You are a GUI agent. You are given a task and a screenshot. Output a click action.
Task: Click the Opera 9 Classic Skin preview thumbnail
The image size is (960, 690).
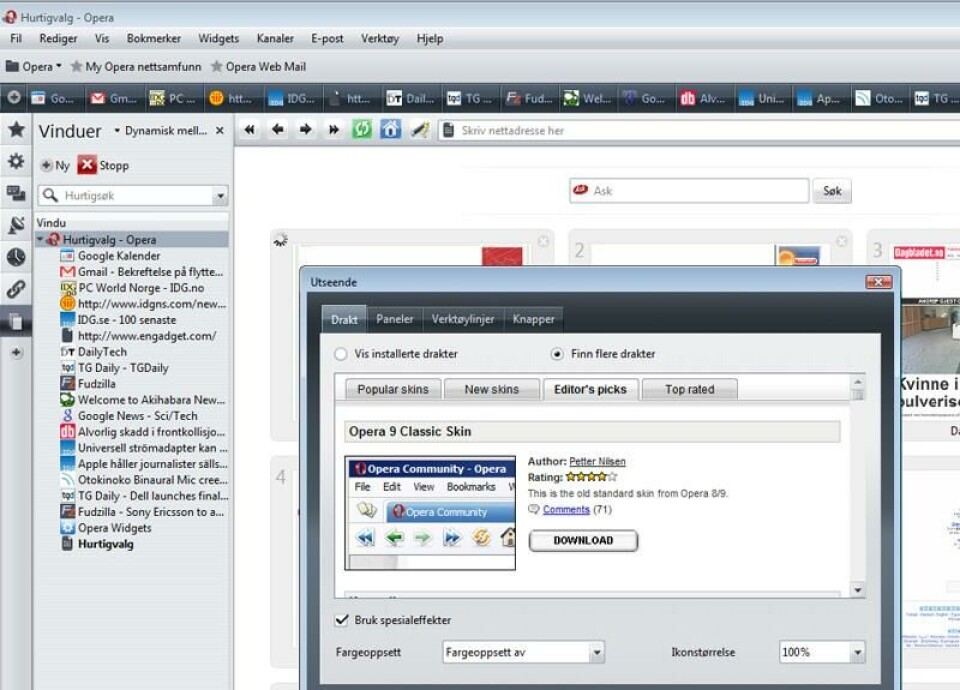430,513
